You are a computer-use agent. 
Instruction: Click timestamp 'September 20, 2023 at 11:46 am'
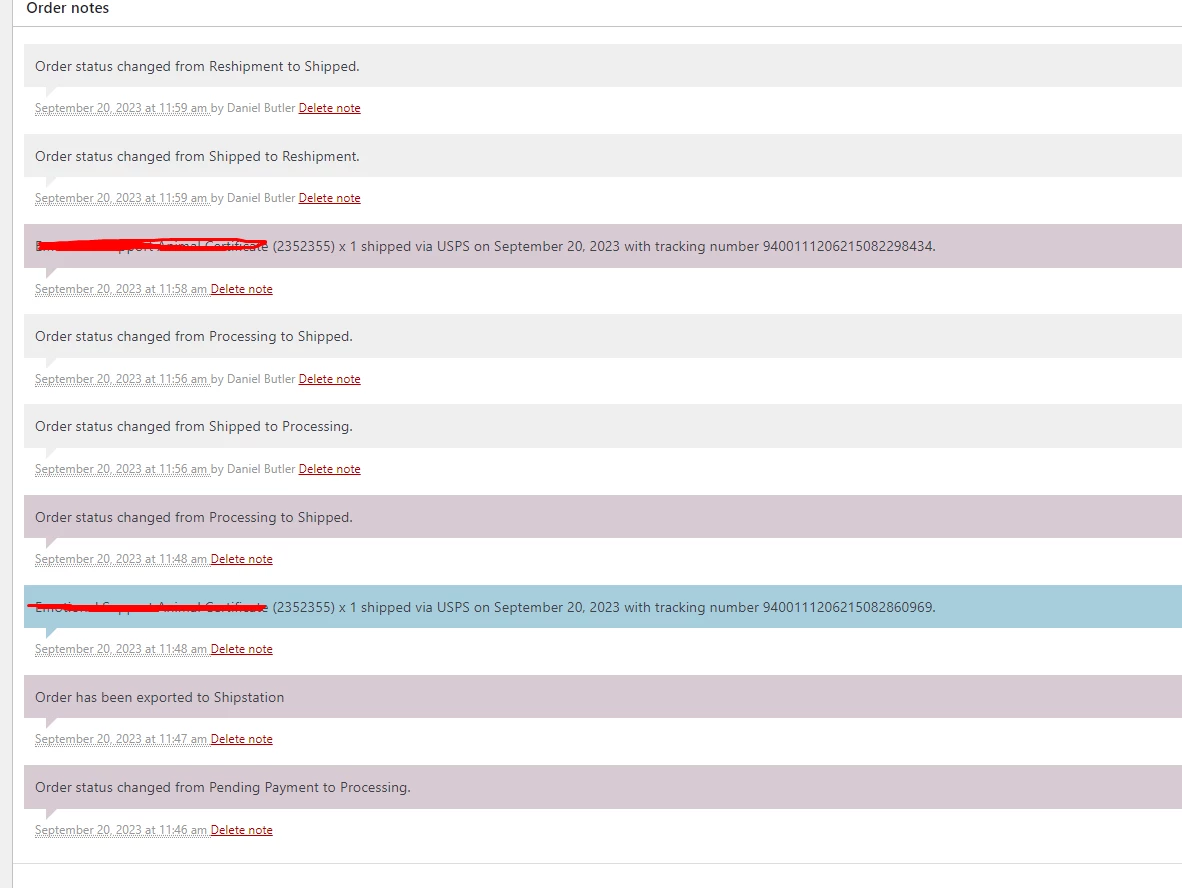[x=121, y=829]
